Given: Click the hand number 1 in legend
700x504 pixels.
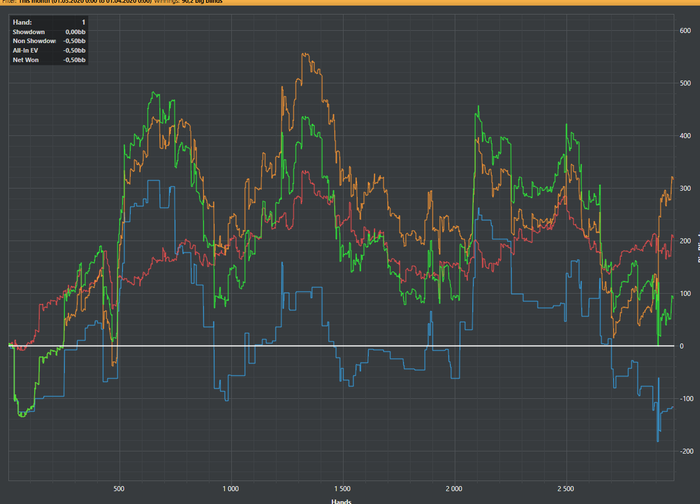Looking at the screenshot, I should (x=83, y=22).
